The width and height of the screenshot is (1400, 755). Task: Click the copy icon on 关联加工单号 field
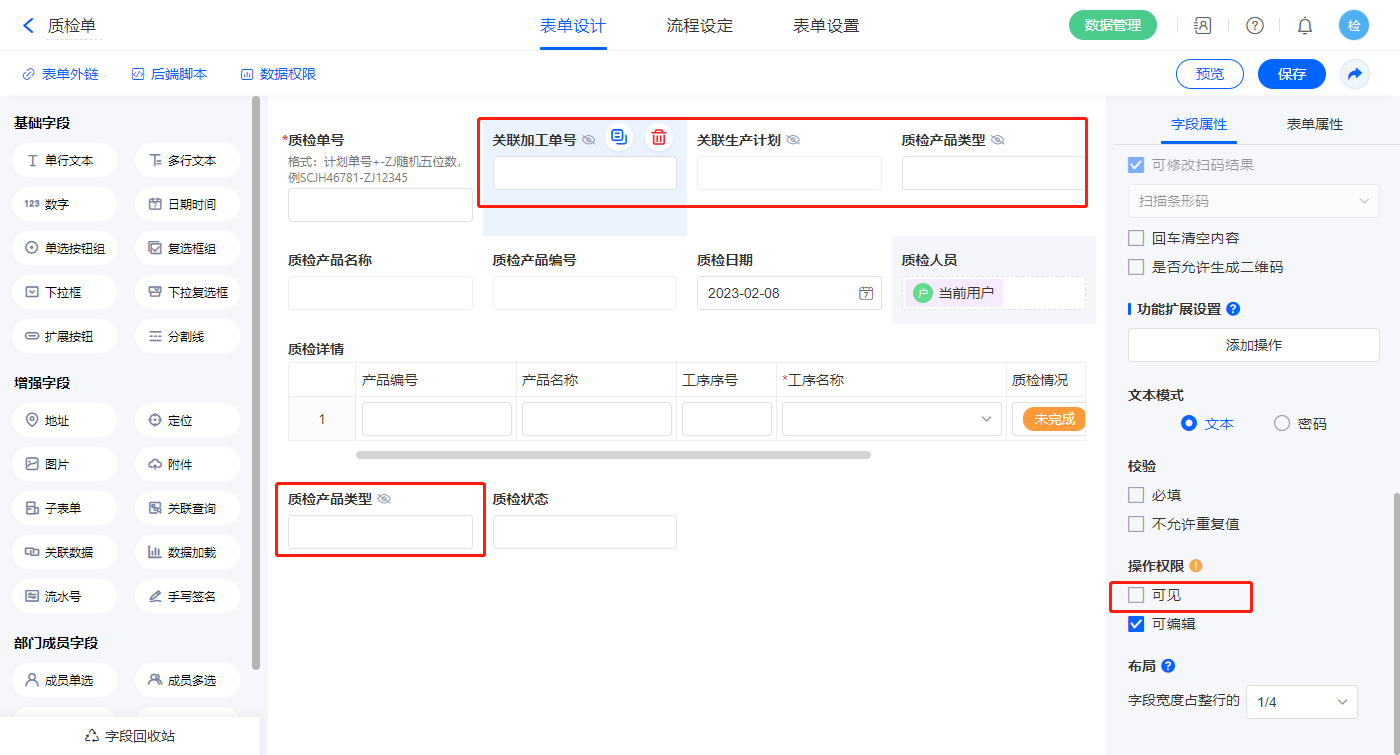coord(619,138)
